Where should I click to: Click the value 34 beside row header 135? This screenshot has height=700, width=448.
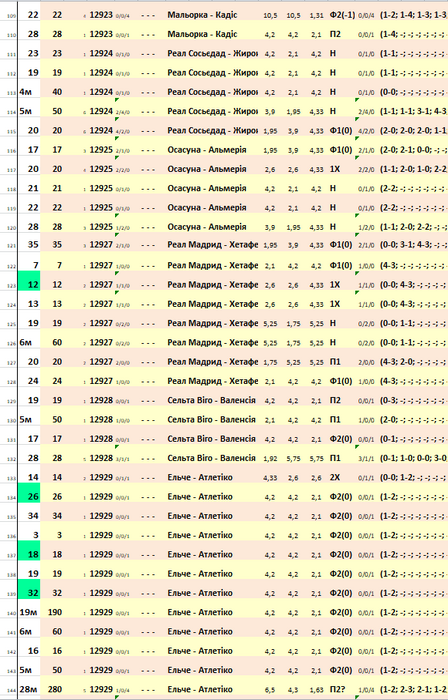pyautogui.click(x=33, y=516)
